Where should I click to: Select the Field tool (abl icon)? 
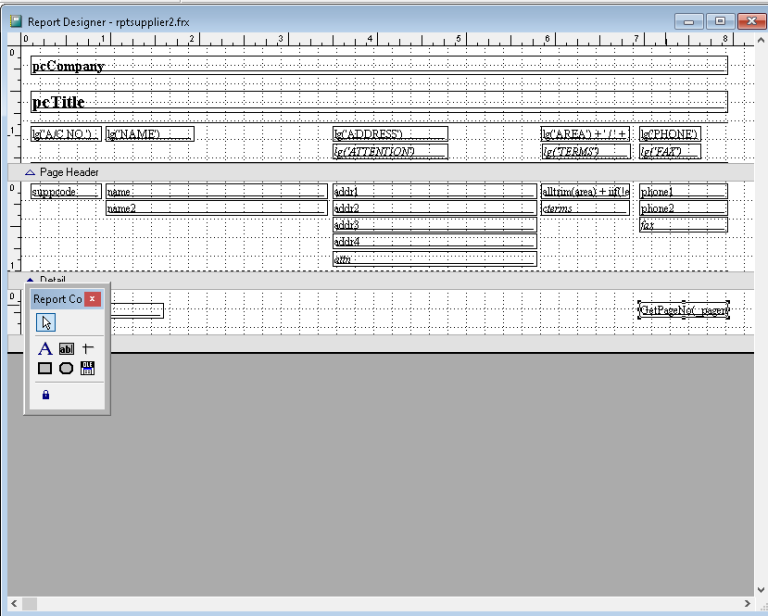(x=66, y=349)
